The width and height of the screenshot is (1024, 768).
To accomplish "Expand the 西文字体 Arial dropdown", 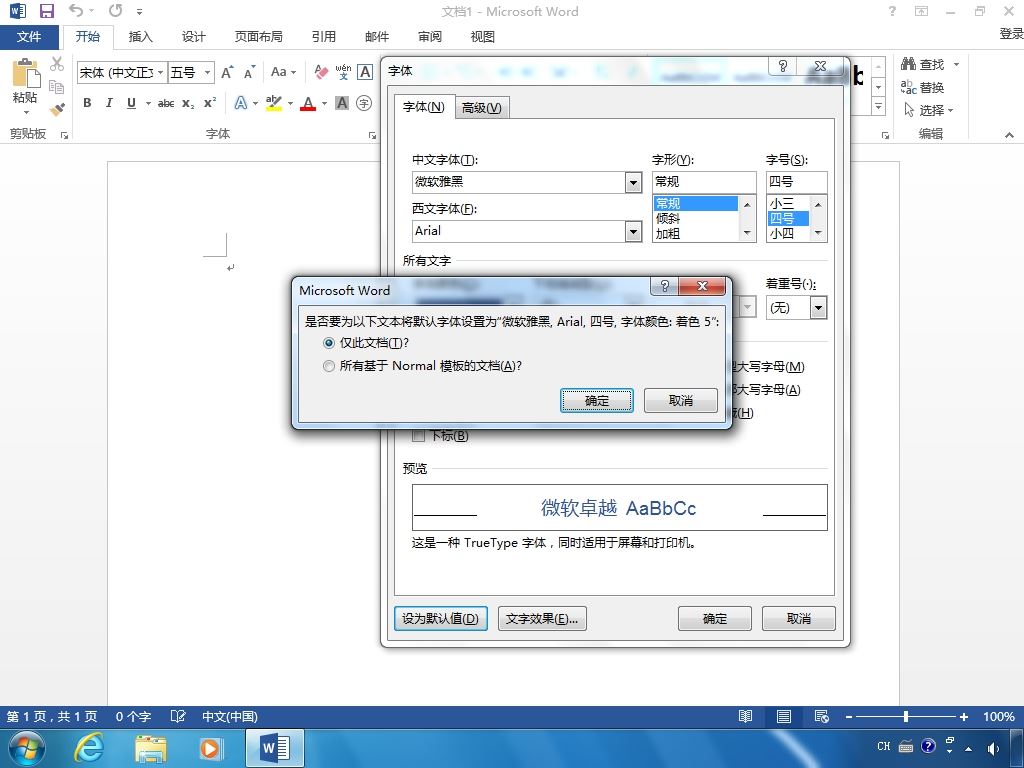I will (633, 232).
